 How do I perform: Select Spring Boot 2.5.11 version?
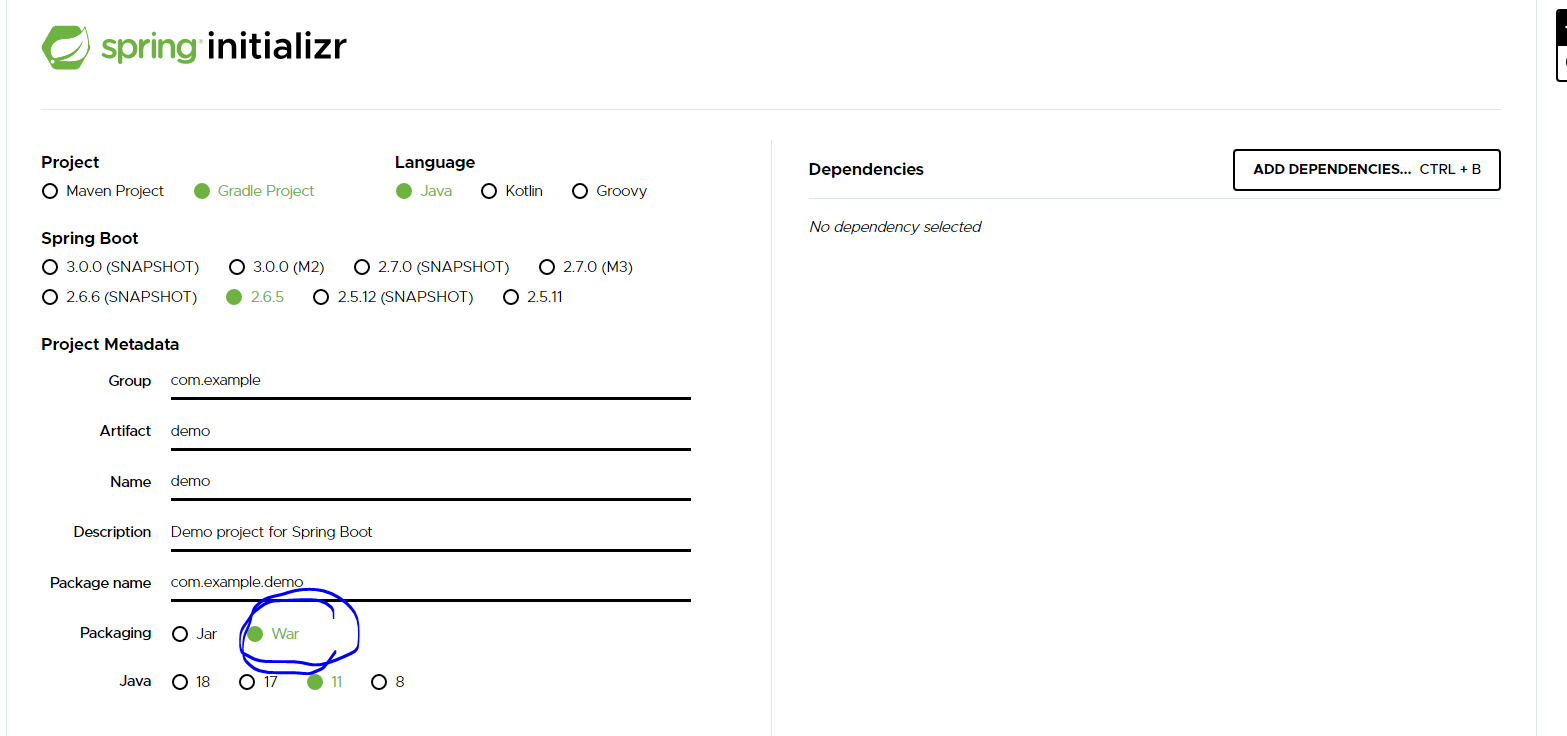(x=511, y=297)
